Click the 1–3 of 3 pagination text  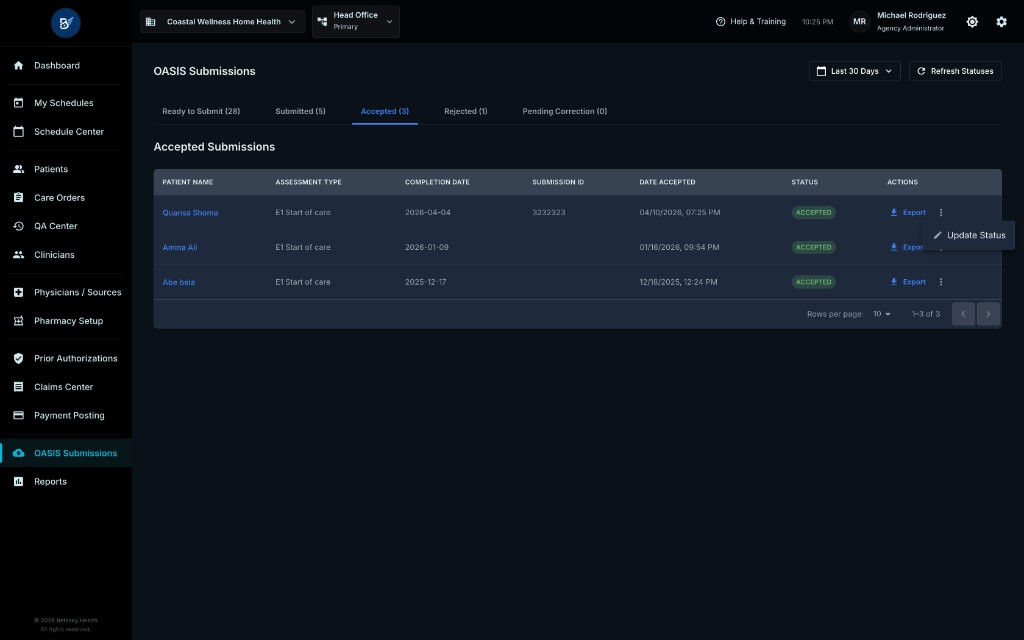pos(925,314)
